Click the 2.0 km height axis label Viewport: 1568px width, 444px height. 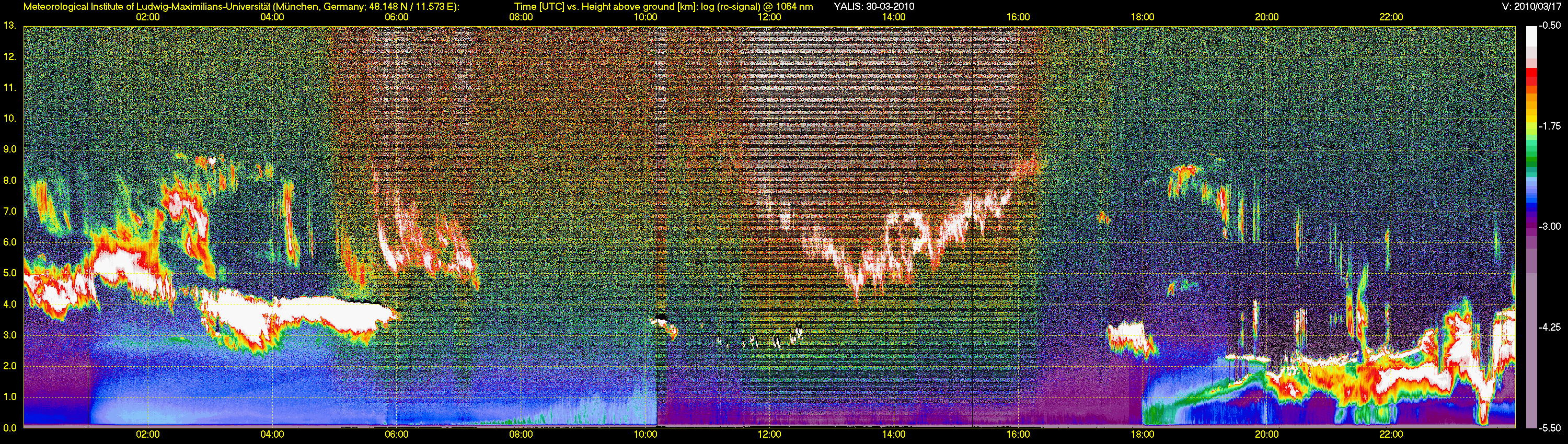(x=10, y=366)
